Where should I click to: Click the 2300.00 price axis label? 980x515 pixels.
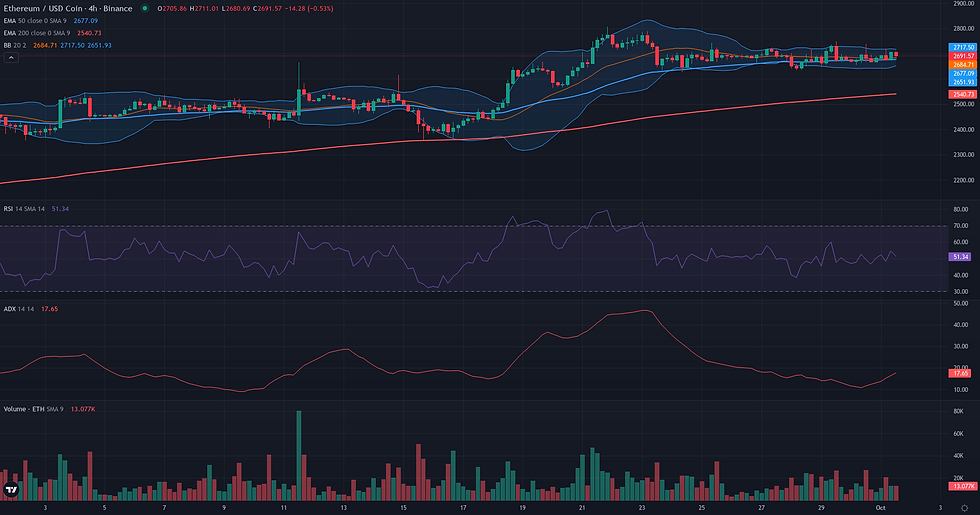pyautogui.click(x=964, y=155)
